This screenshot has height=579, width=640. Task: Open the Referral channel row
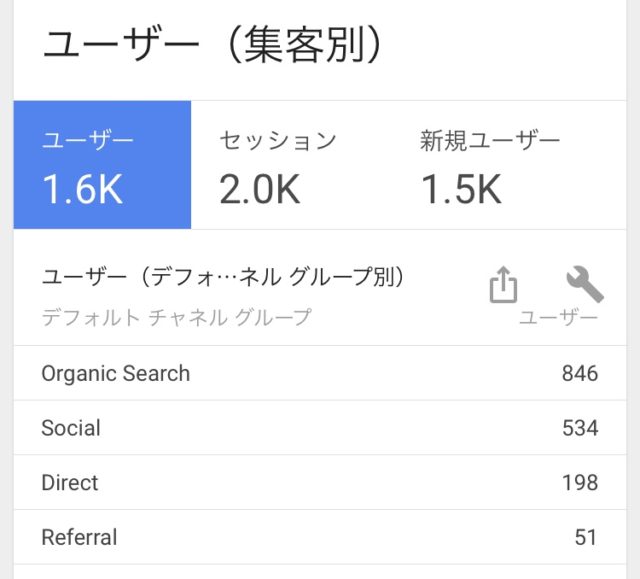(x=320, y=537)
